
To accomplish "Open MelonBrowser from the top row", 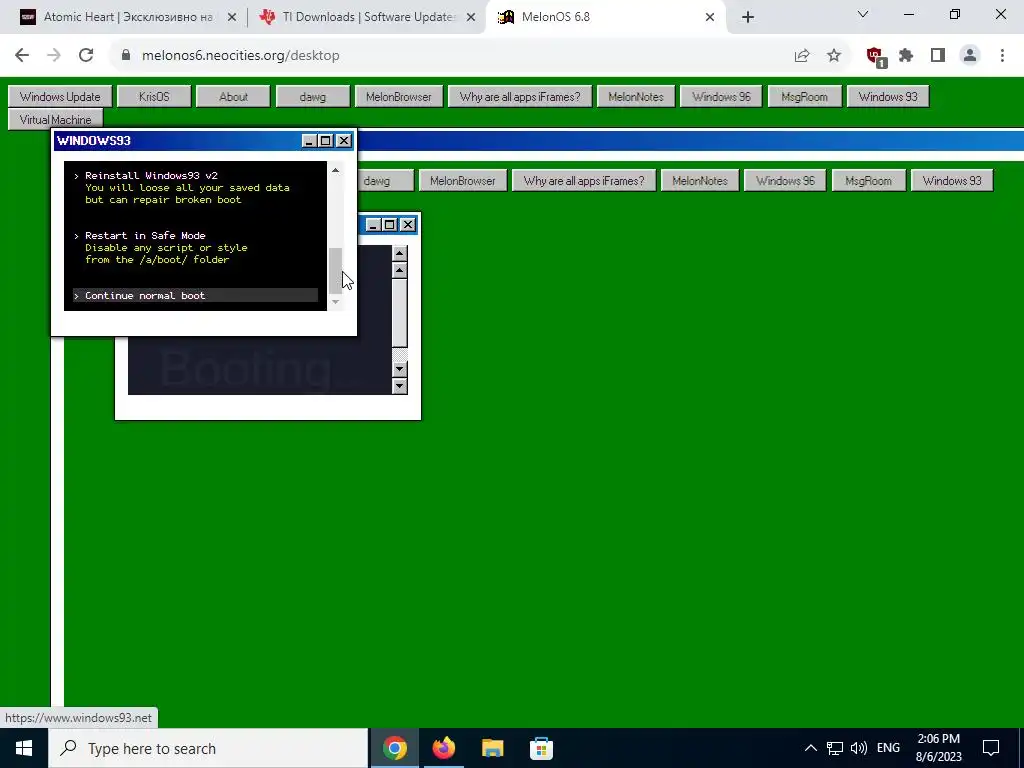I will pyautogui.click(x=398, y=97).
